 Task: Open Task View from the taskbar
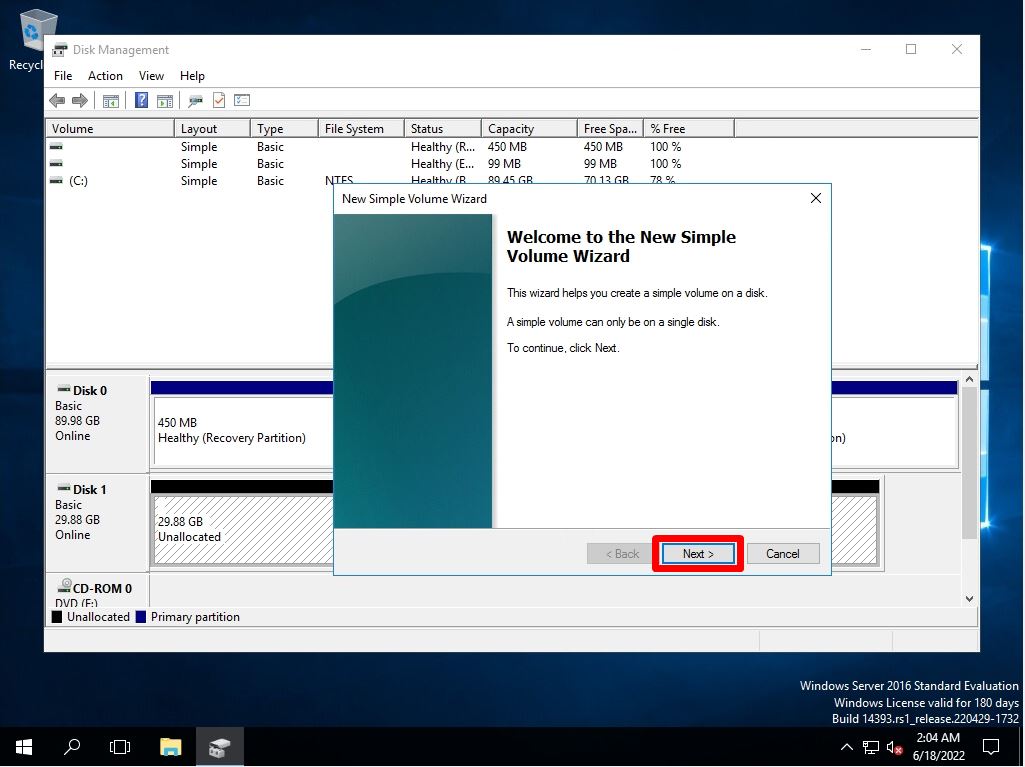click(119, 746)
